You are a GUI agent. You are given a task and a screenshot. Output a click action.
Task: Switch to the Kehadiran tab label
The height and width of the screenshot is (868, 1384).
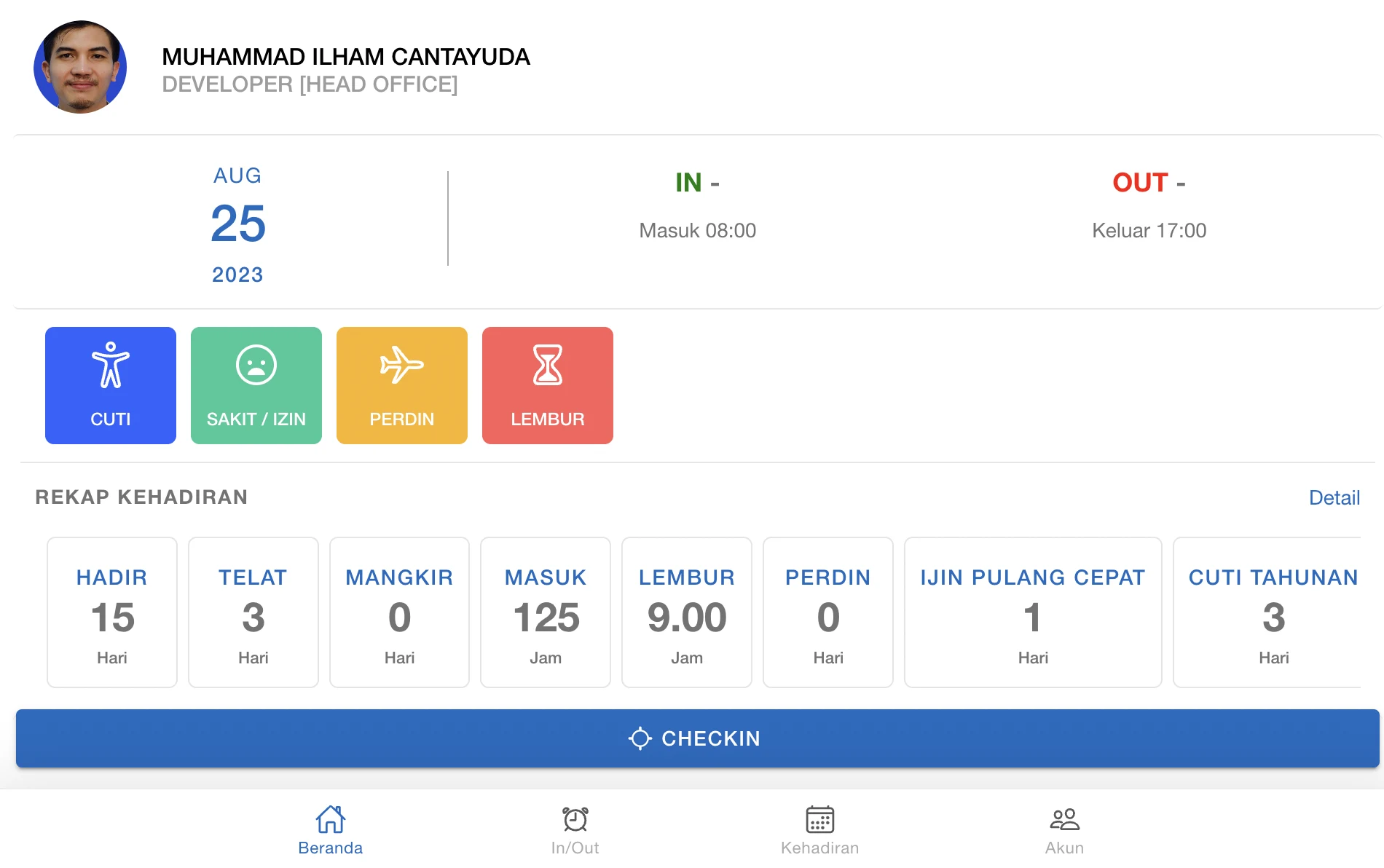coord(820,848)
